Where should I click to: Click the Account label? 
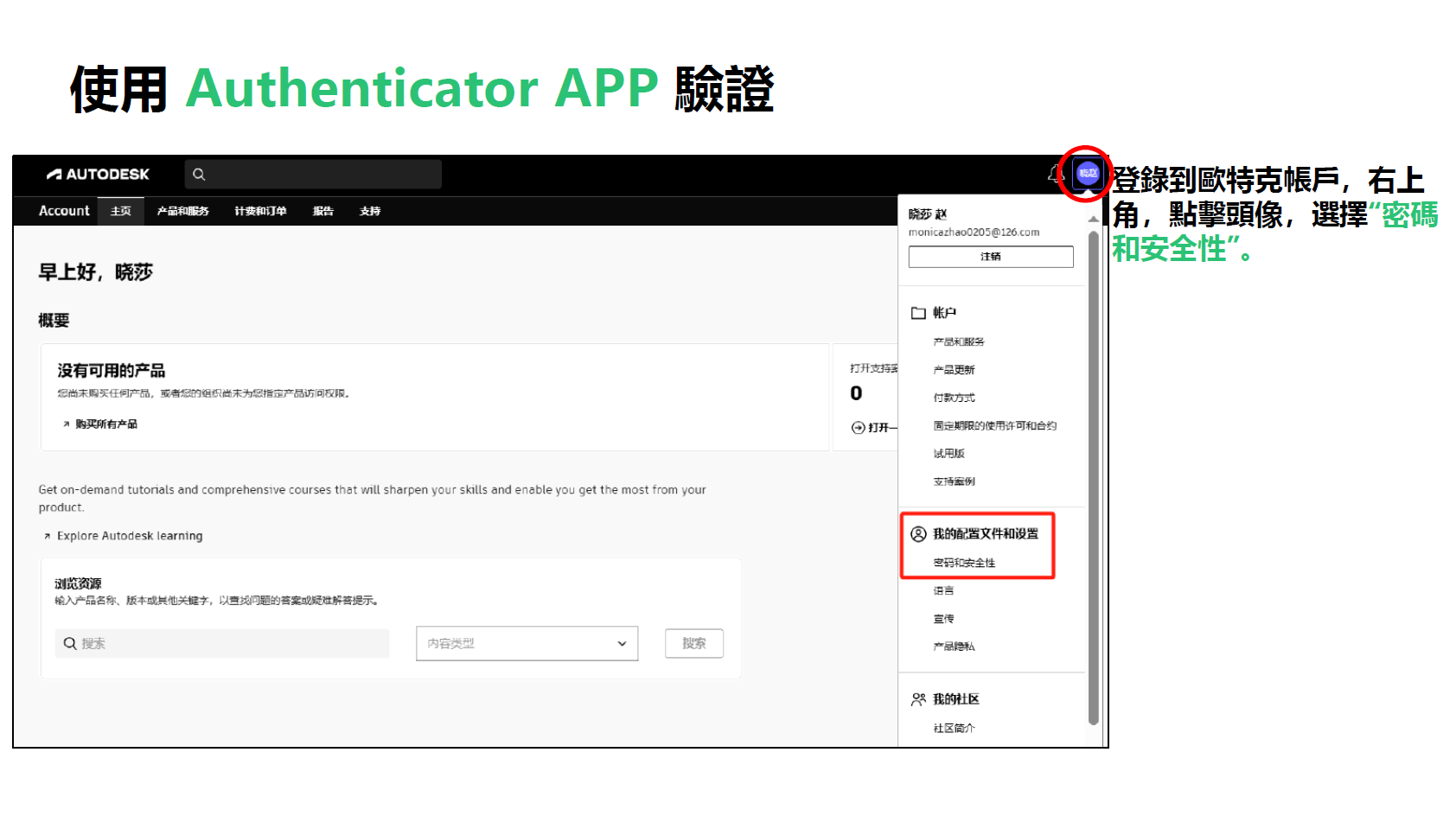tap(64, 211)
